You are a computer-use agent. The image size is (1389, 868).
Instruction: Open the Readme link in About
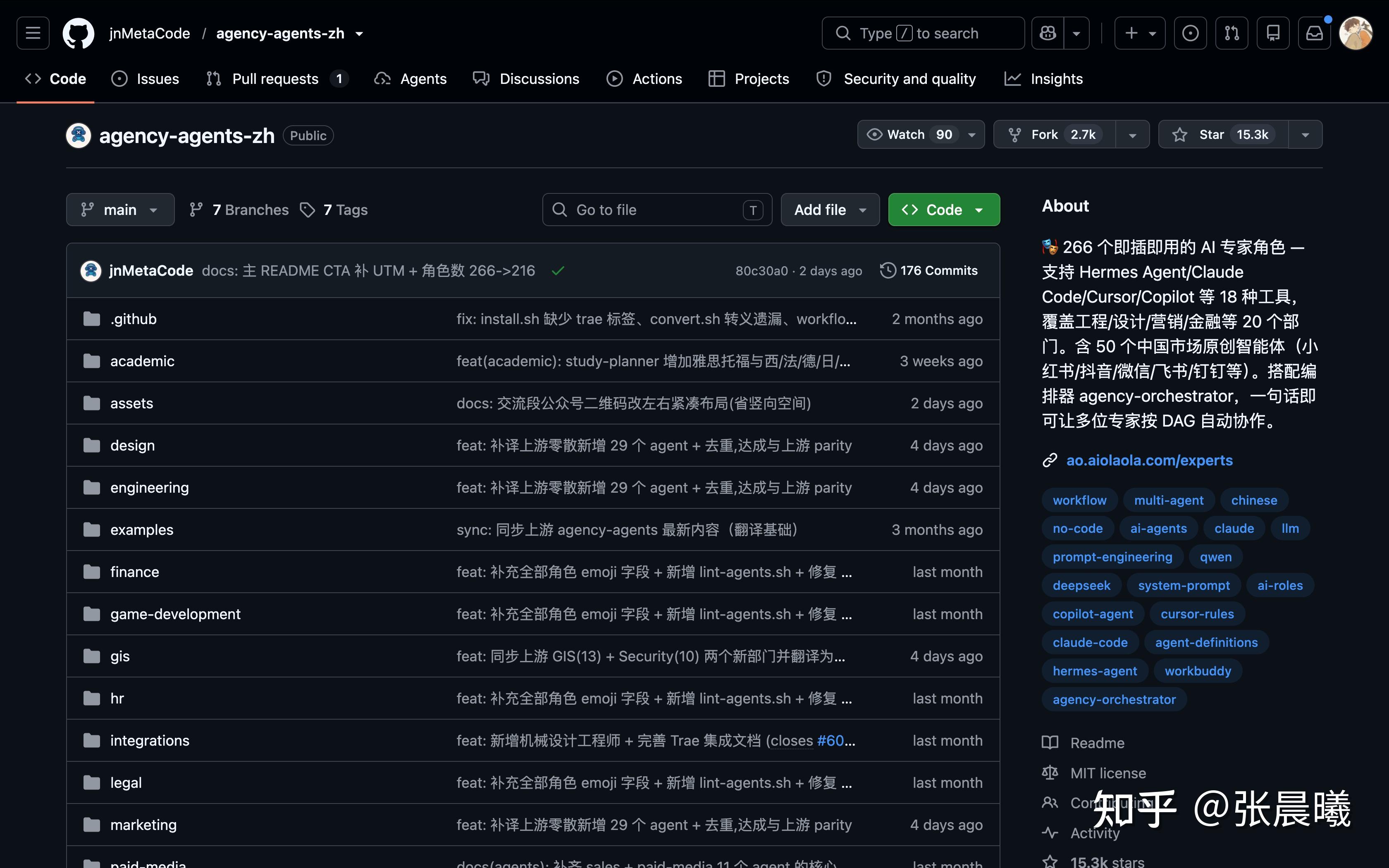(1083, 743)
